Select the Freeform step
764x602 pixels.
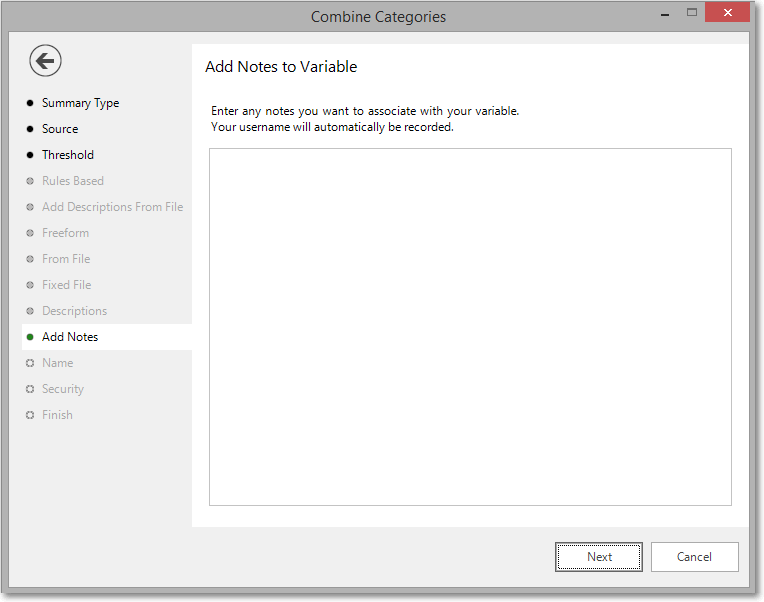[65, 233]
